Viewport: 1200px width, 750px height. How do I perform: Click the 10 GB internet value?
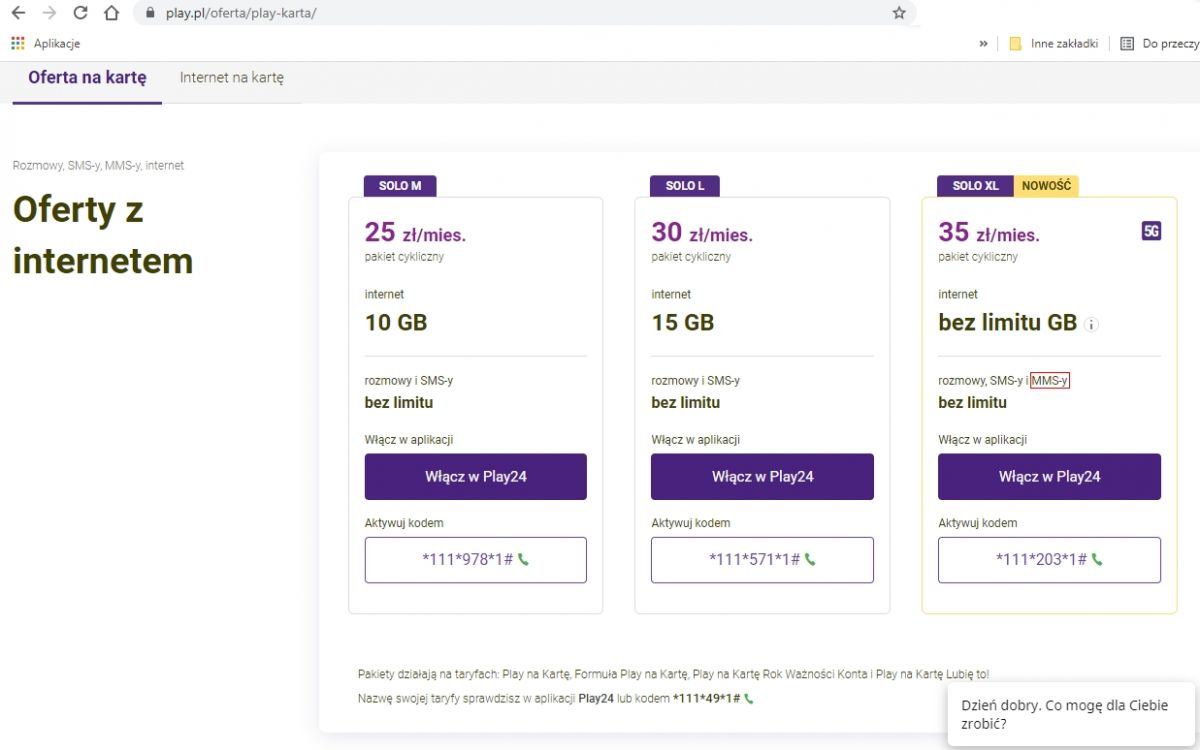coord(396,323)
